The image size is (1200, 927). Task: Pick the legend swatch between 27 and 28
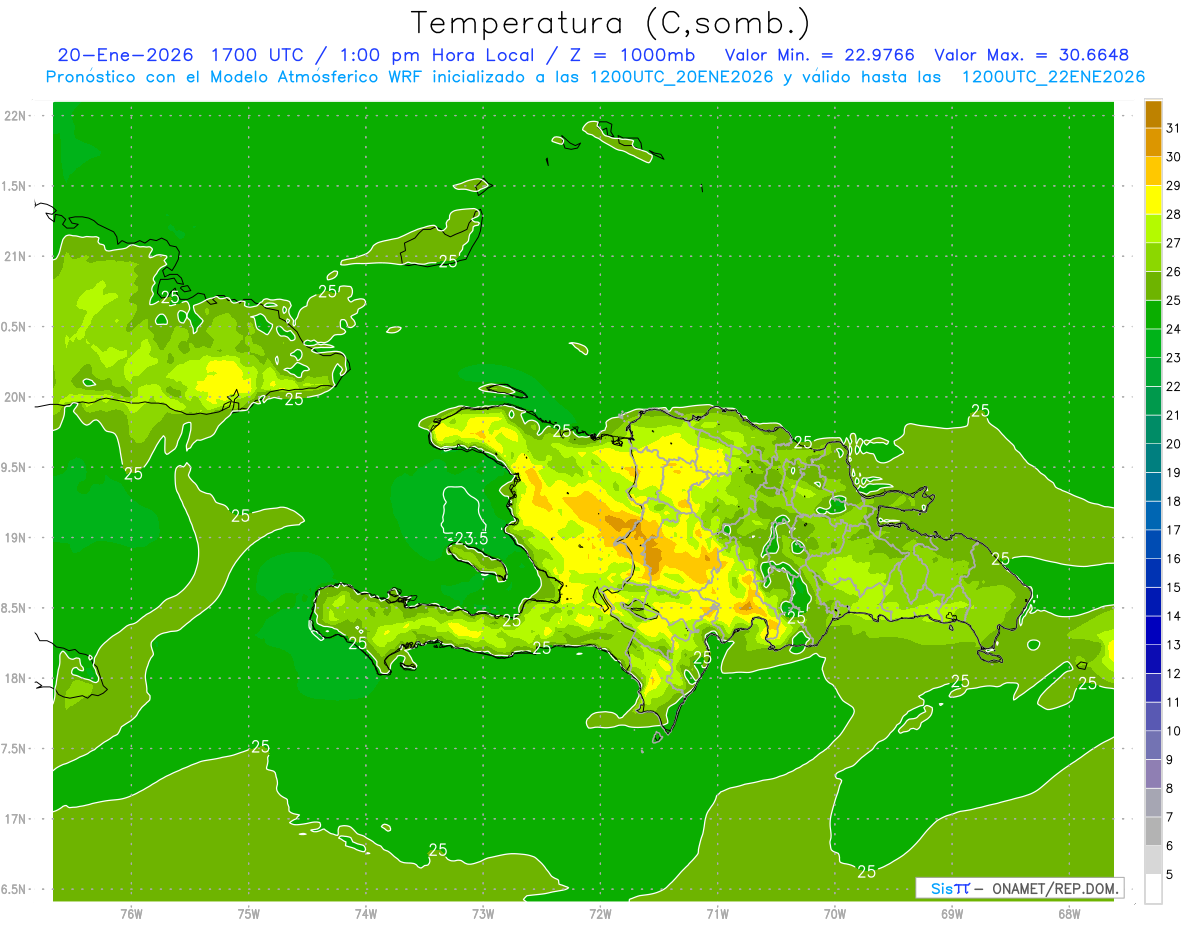[x=1153, y=229]
